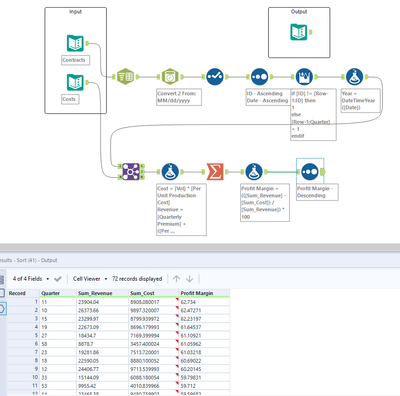Click the Text to Columns tool
Viewport: 400px width, 396px height.
[125, 77]
